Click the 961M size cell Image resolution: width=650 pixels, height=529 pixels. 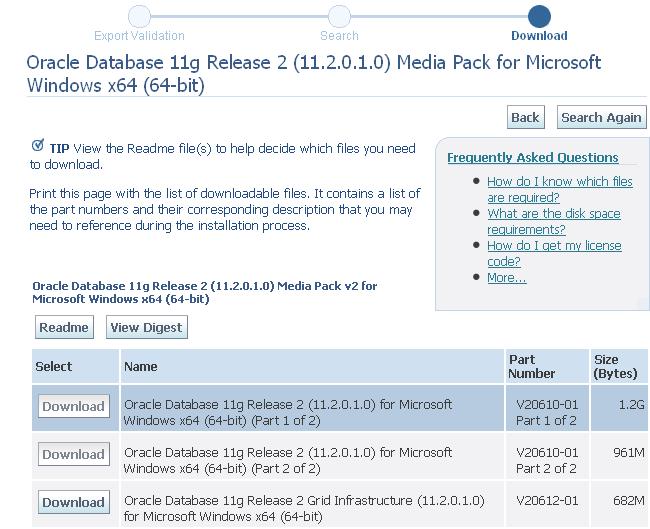619,456
